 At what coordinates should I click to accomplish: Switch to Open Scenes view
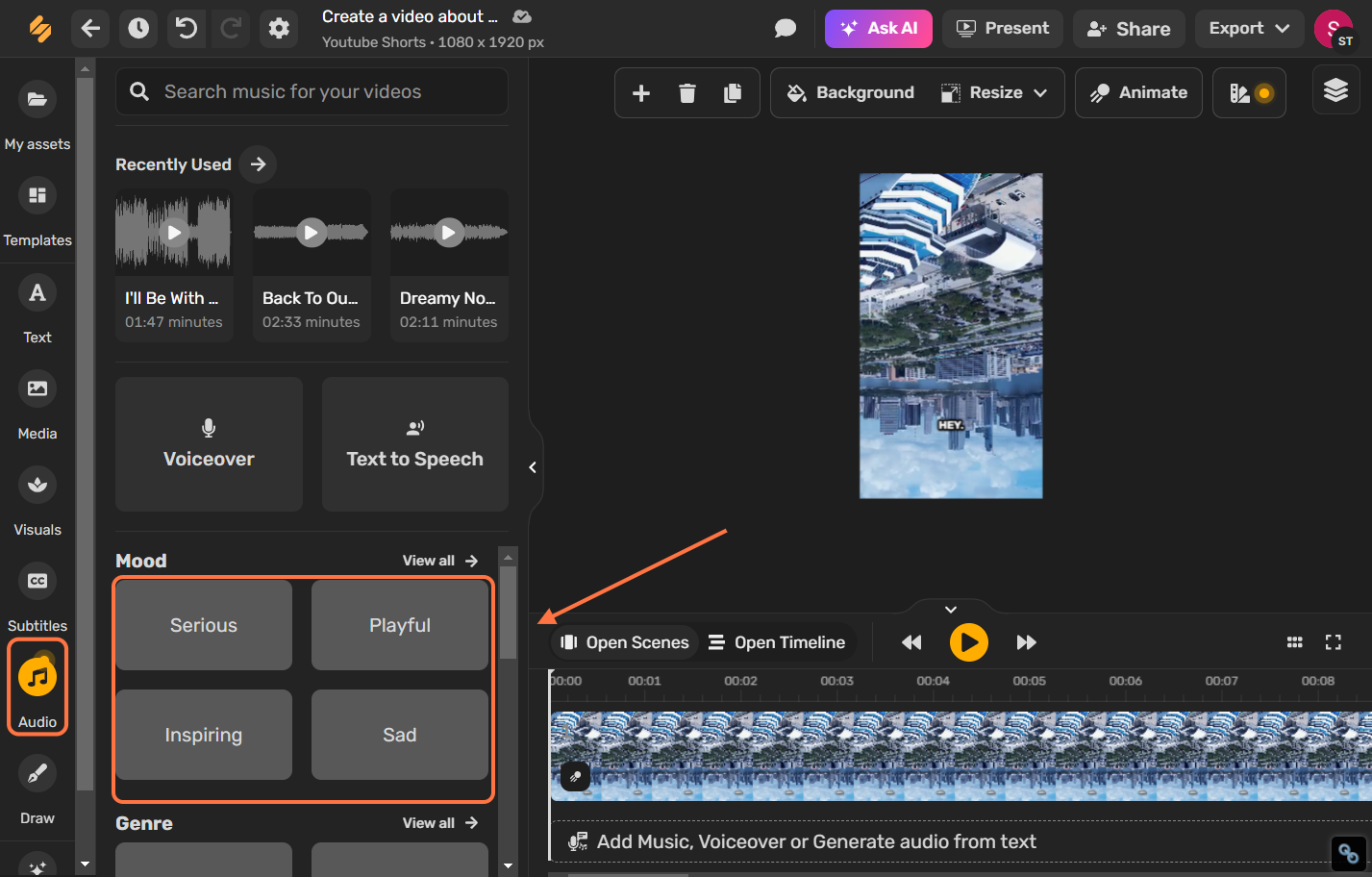pyautogui.click(x=625, y=642)
